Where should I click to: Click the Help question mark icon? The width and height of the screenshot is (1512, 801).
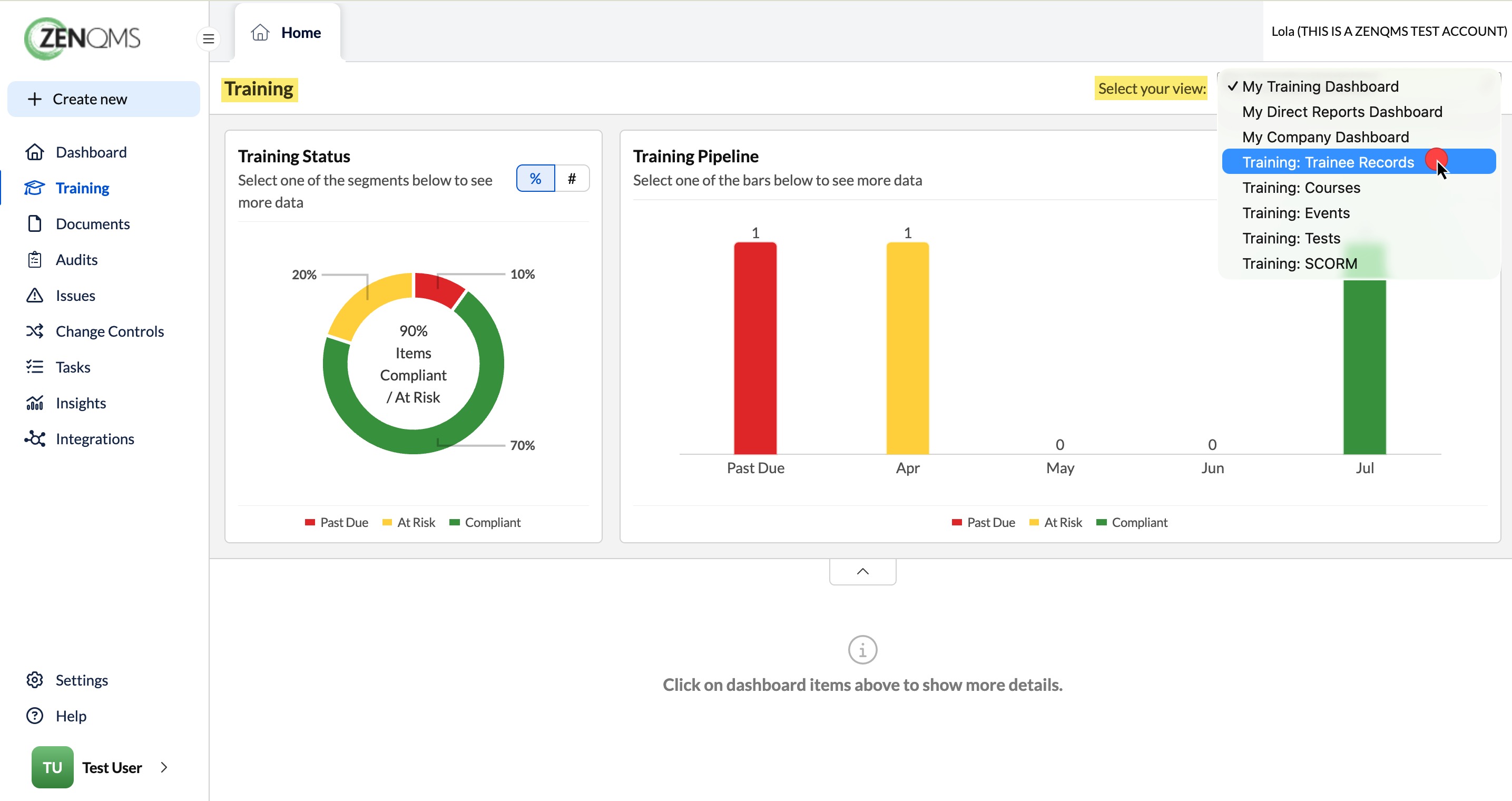click(x=35, y=716)
